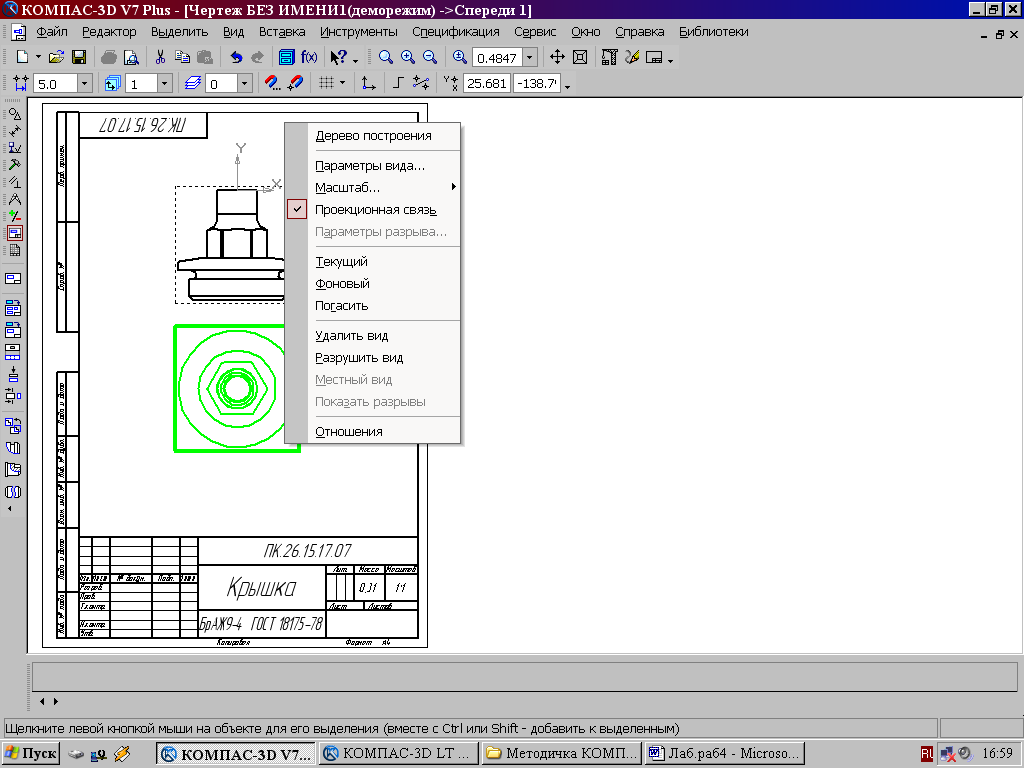Image resolution: width=1024 pixels, height=768 pixels.
Task: Open the zoom scale 0.4847 dropdown
Action: coord(529,58)
